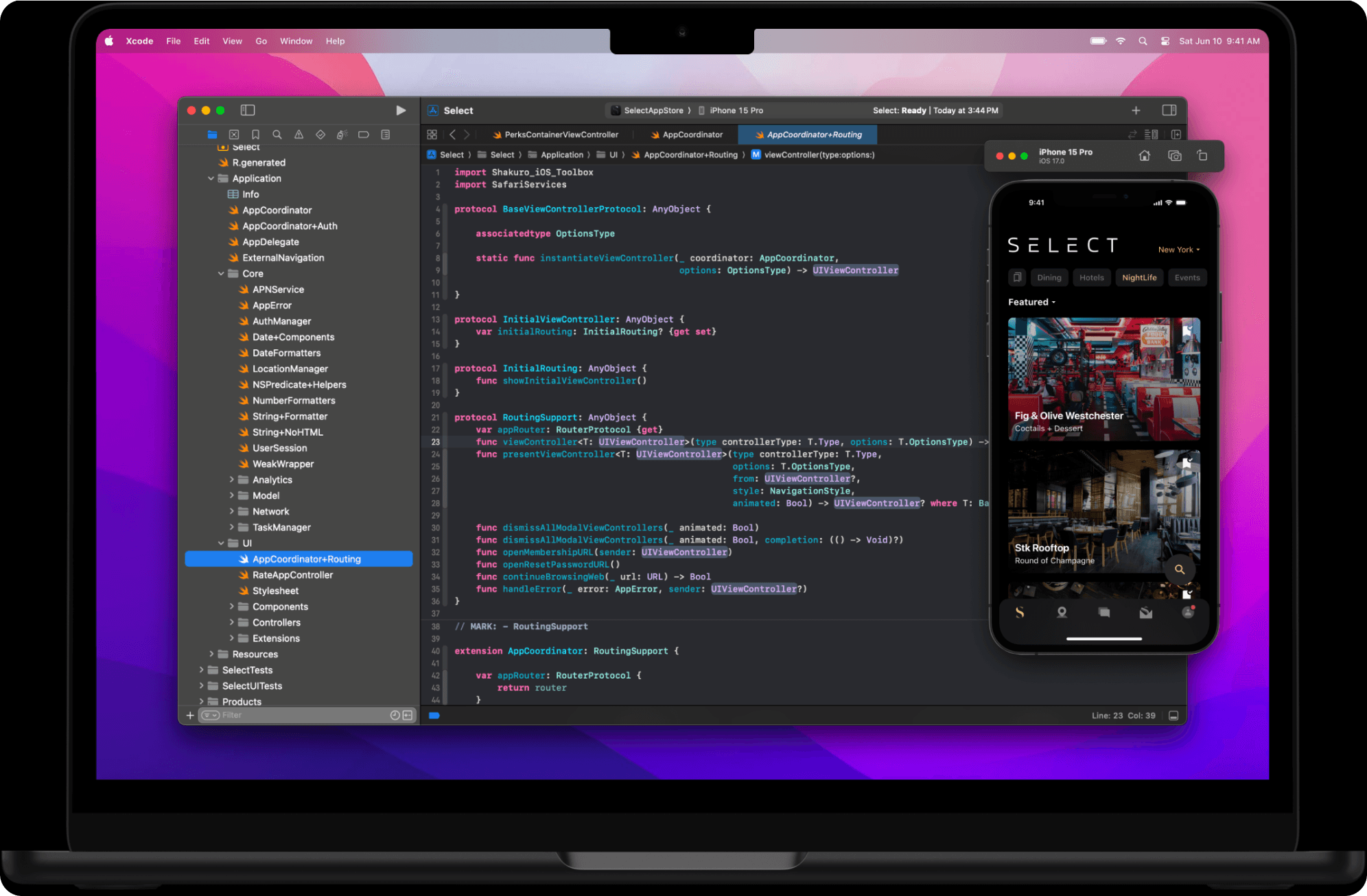This screenshot has width=1367, height=896.
Task: Tap the mail inbox tab in app
Action: (1146, 612)
